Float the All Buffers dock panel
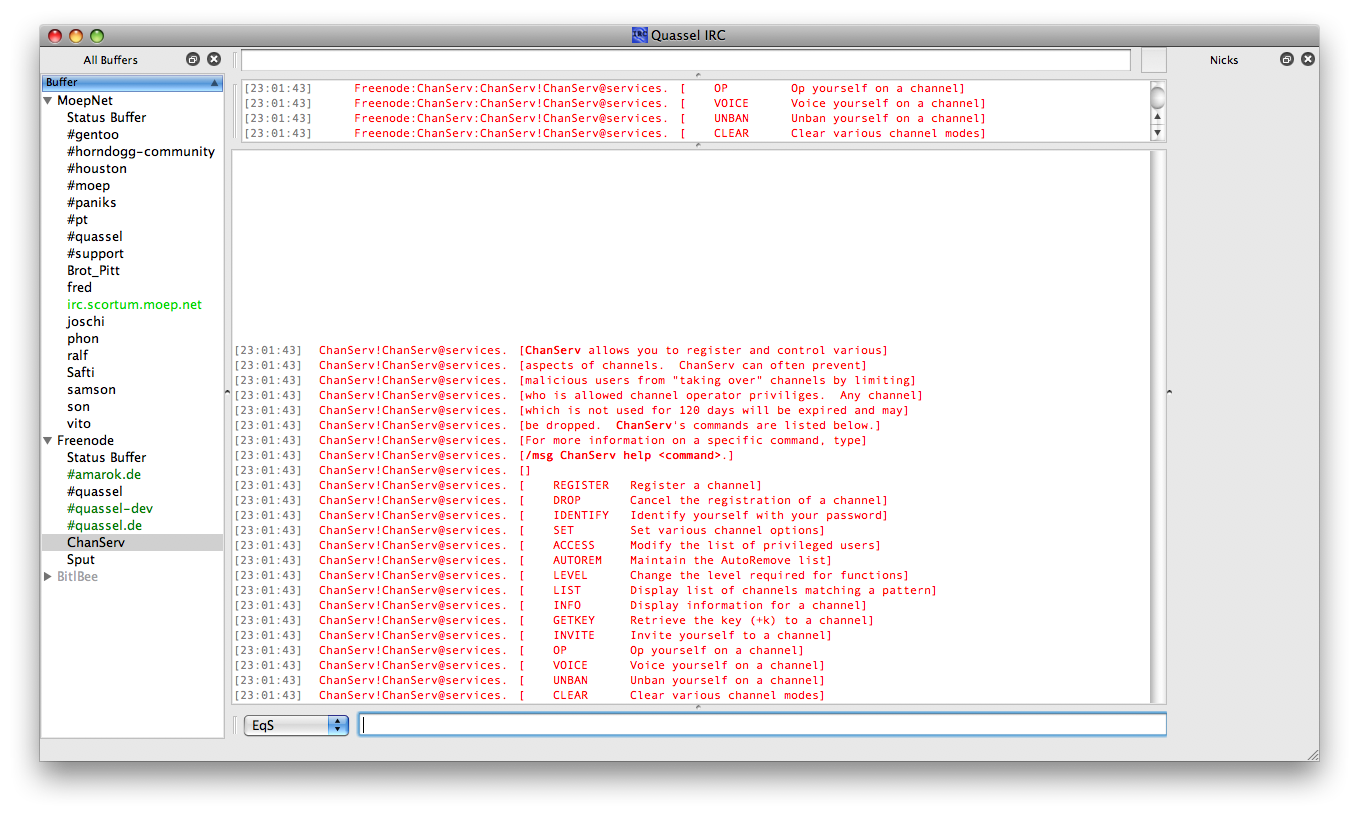Screen dimensions: 1359x816 [x=193, y=60]
